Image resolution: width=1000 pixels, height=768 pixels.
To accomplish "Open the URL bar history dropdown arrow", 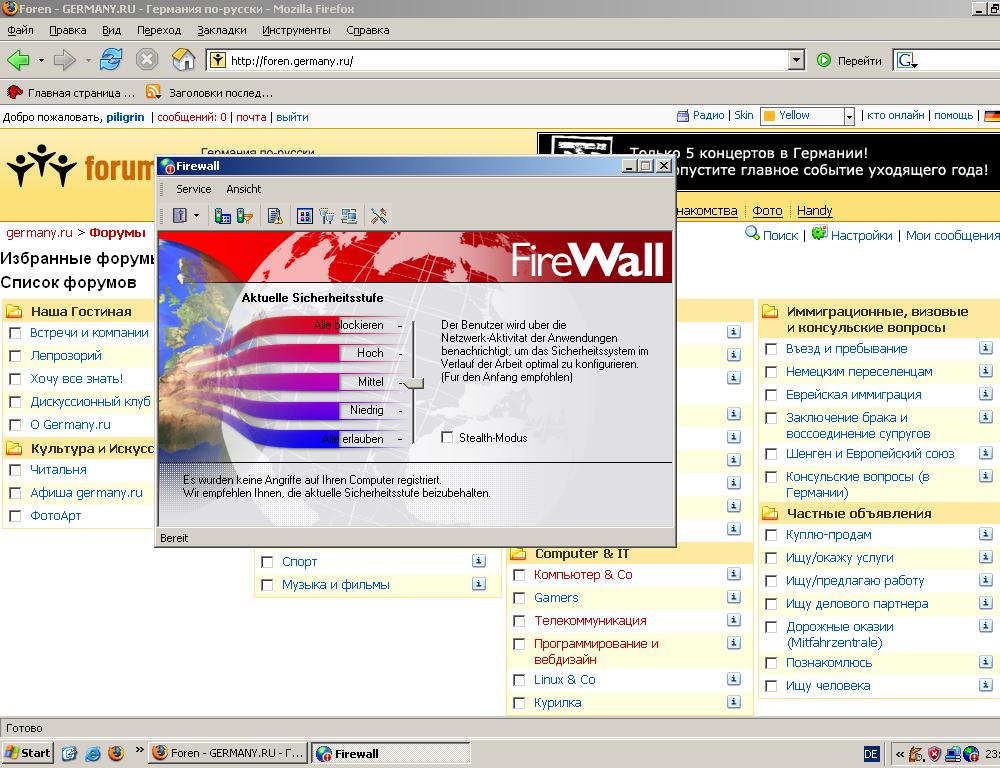I will coord(796,61).
